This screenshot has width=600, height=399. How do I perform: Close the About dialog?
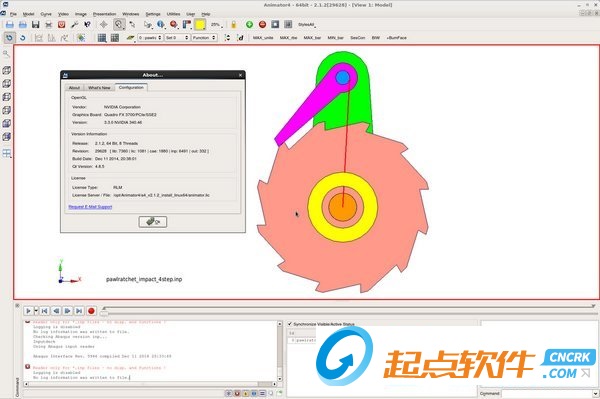[240, 75]
